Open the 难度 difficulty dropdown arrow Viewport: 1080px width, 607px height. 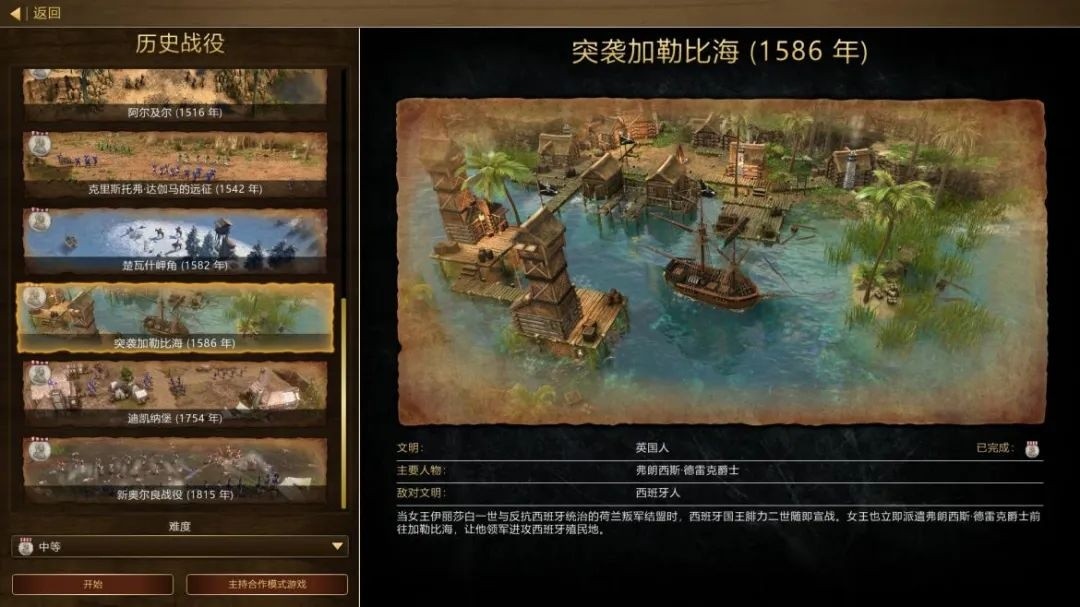click(337, 546)
